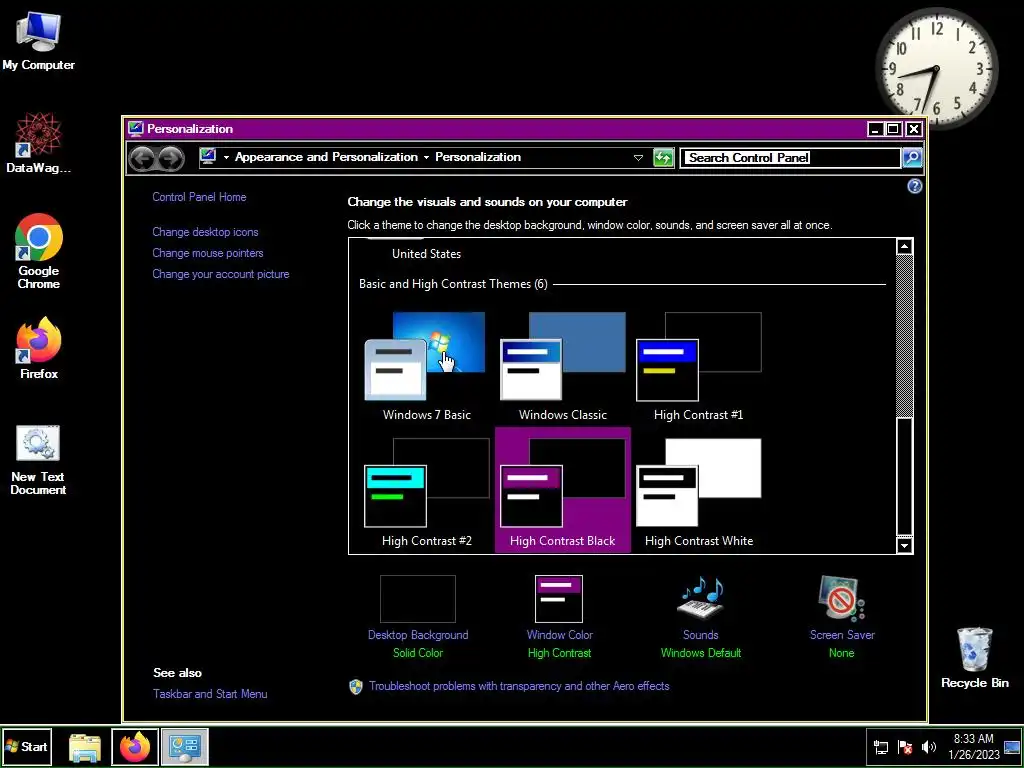Select the Windows 7 Basic theme
Image resolution: width=1024 pixels, height=768 pixels.
(x=426, y=366)
